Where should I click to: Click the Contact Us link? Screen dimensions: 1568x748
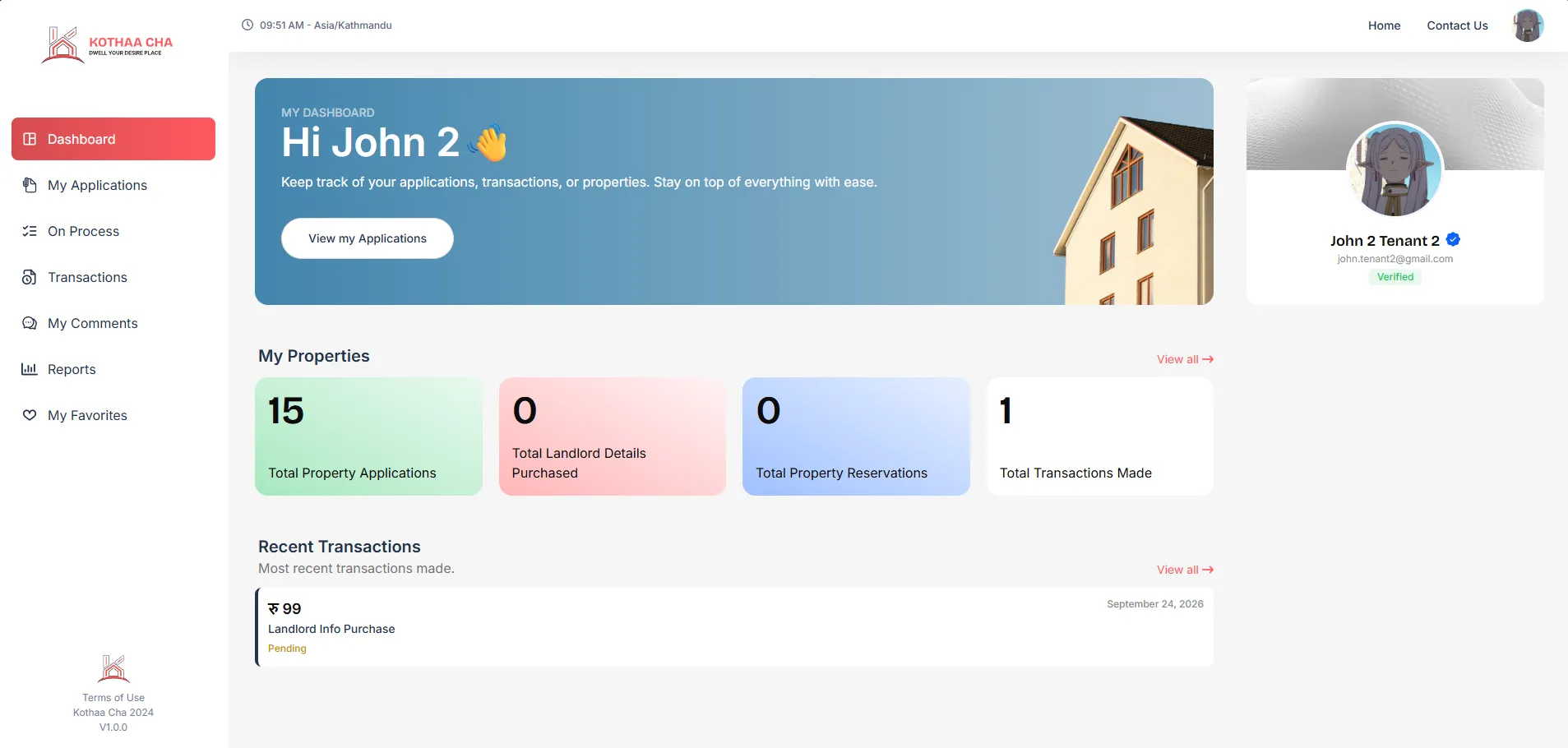[x=1457, y=25]
